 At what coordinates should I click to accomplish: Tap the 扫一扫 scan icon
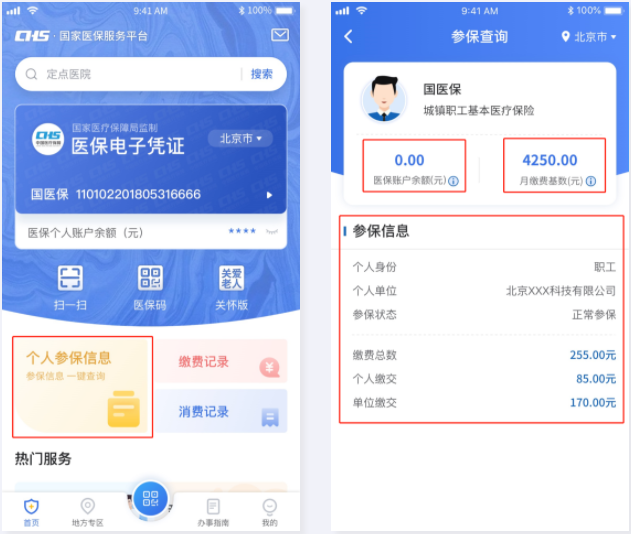[70, 278]
